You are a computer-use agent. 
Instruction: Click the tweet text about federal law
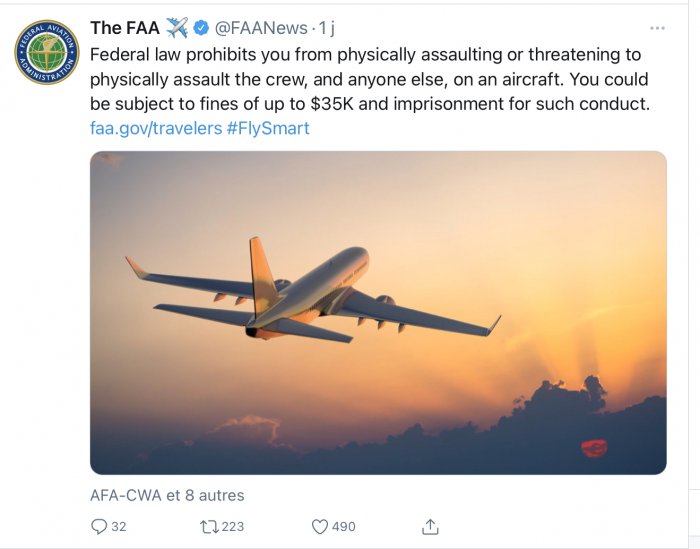click(x=368, y=78)
